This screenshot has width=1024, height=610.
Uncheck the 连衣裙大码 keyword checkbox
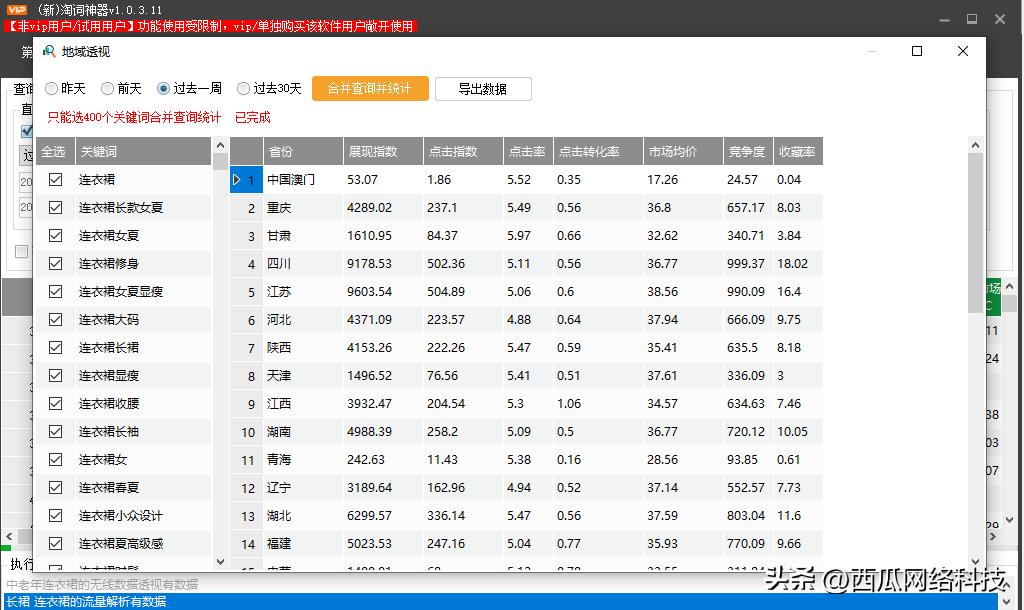pyautogui.click(x=56, y=320)
